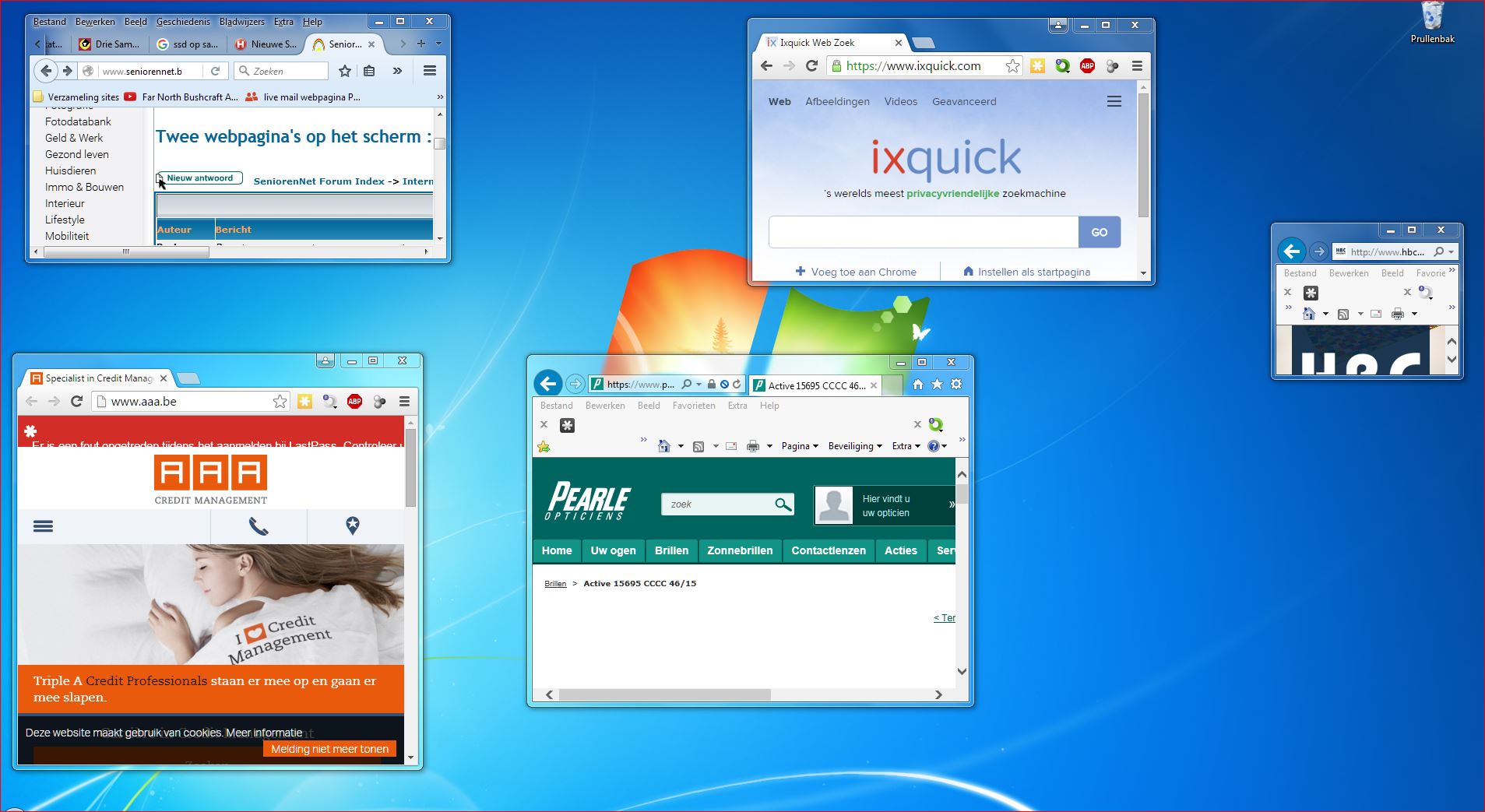This screenshot has width=1485, height=812.
Task: Open ixquick page options menu beside Geavanceerd
Action: tap(1114, 102)
